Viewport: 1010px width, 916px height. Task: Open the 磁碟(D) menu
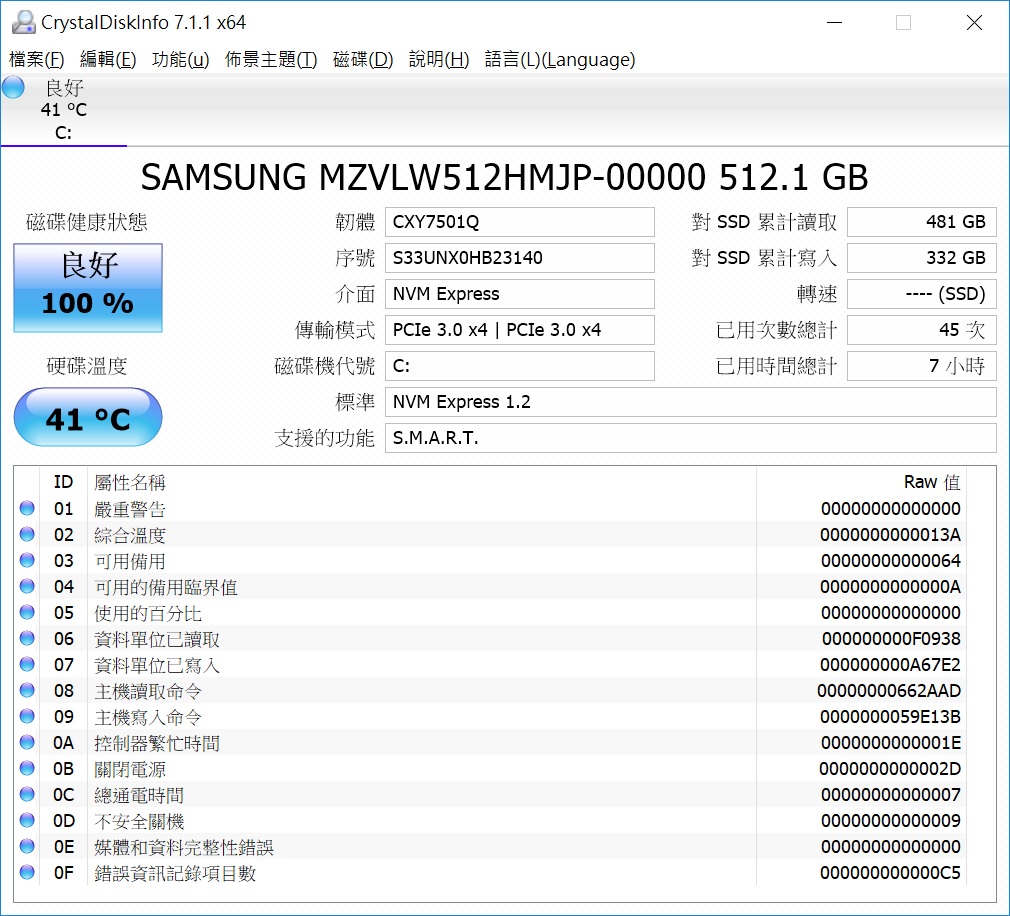[x=363, y=59]
